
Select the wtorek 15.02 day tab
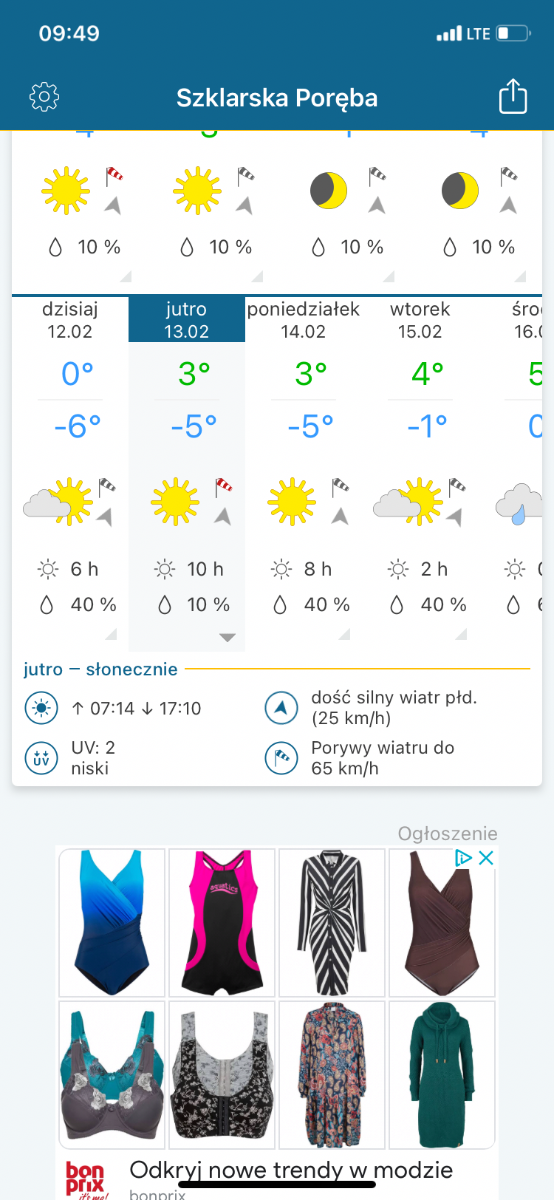click(x=420, y=320)
